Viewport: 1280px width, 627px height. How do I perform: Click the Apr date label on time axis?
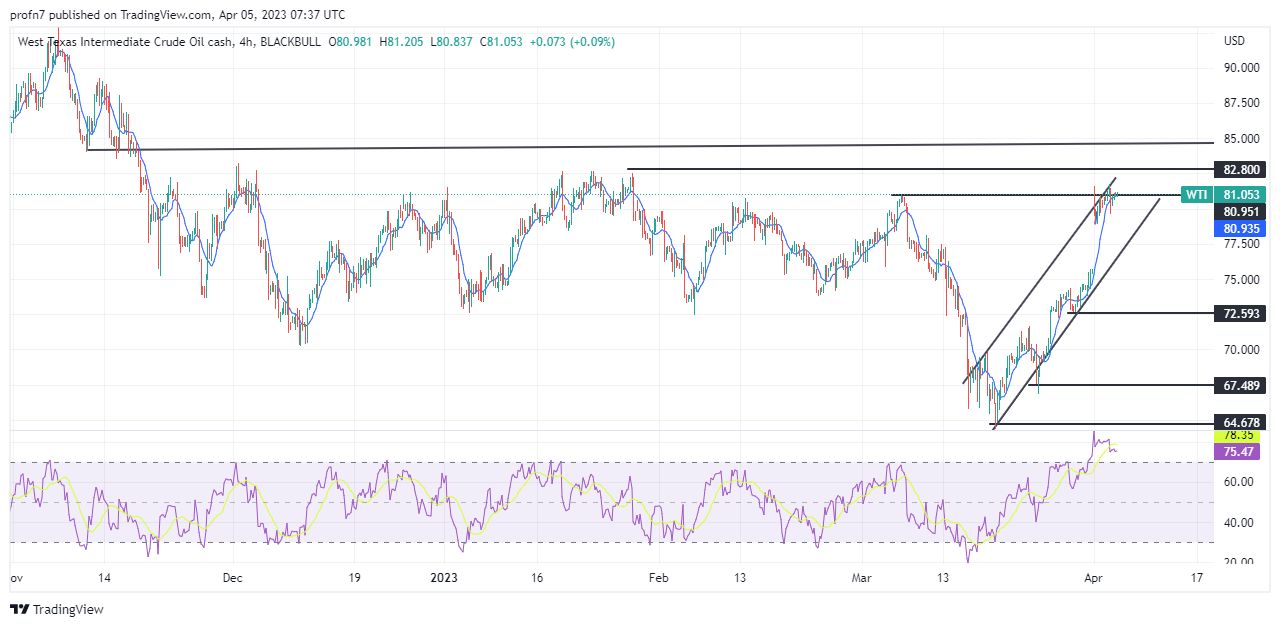tap(1095, 578)
